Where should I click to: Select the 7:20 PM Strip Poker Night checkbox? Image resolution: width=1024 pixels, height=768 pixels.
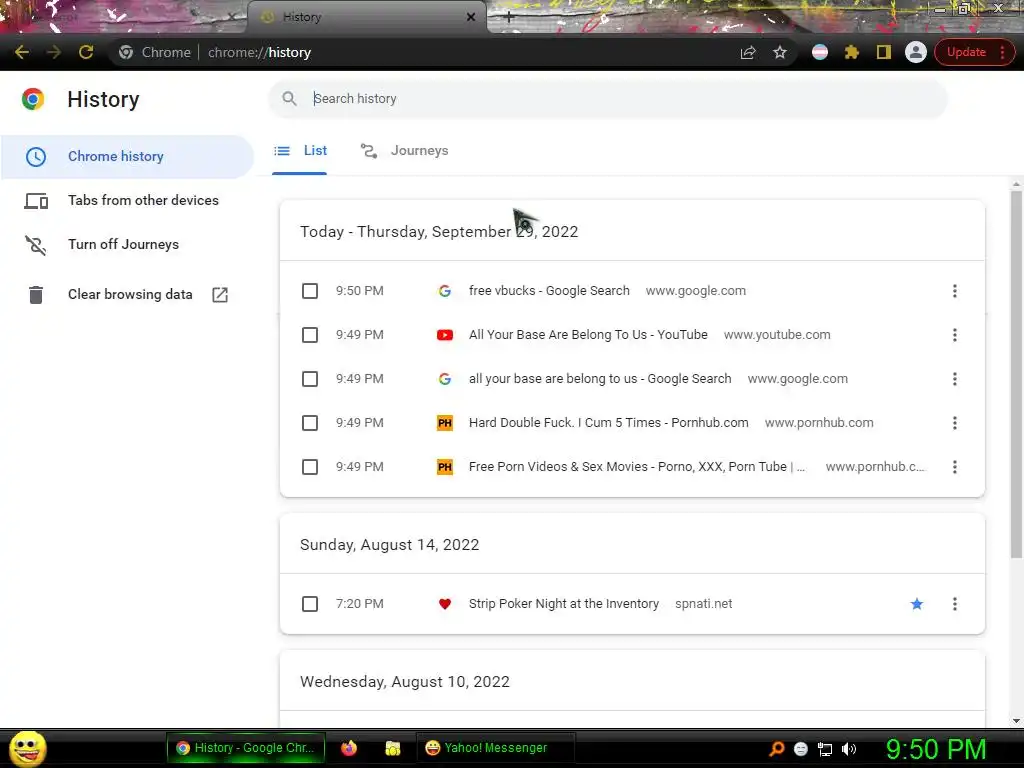310,604
